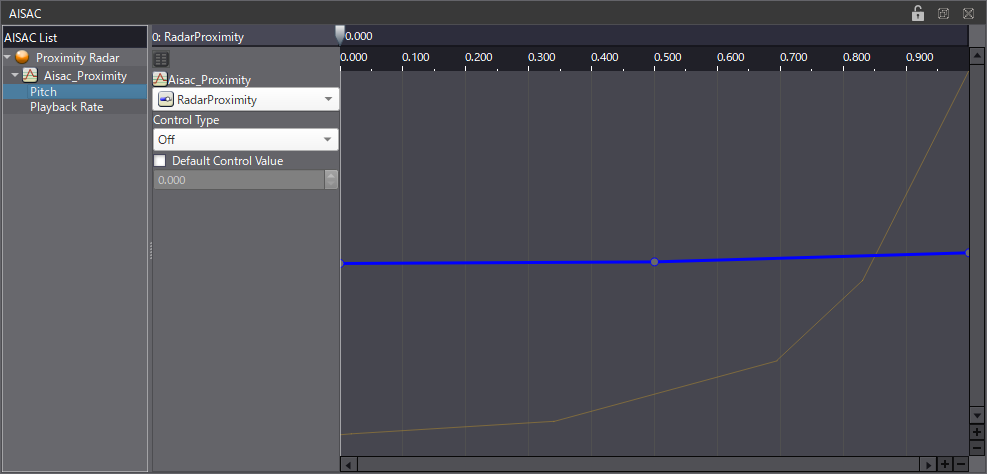
Task: Click the float panel icon in title bar
Action: point(944,13)
